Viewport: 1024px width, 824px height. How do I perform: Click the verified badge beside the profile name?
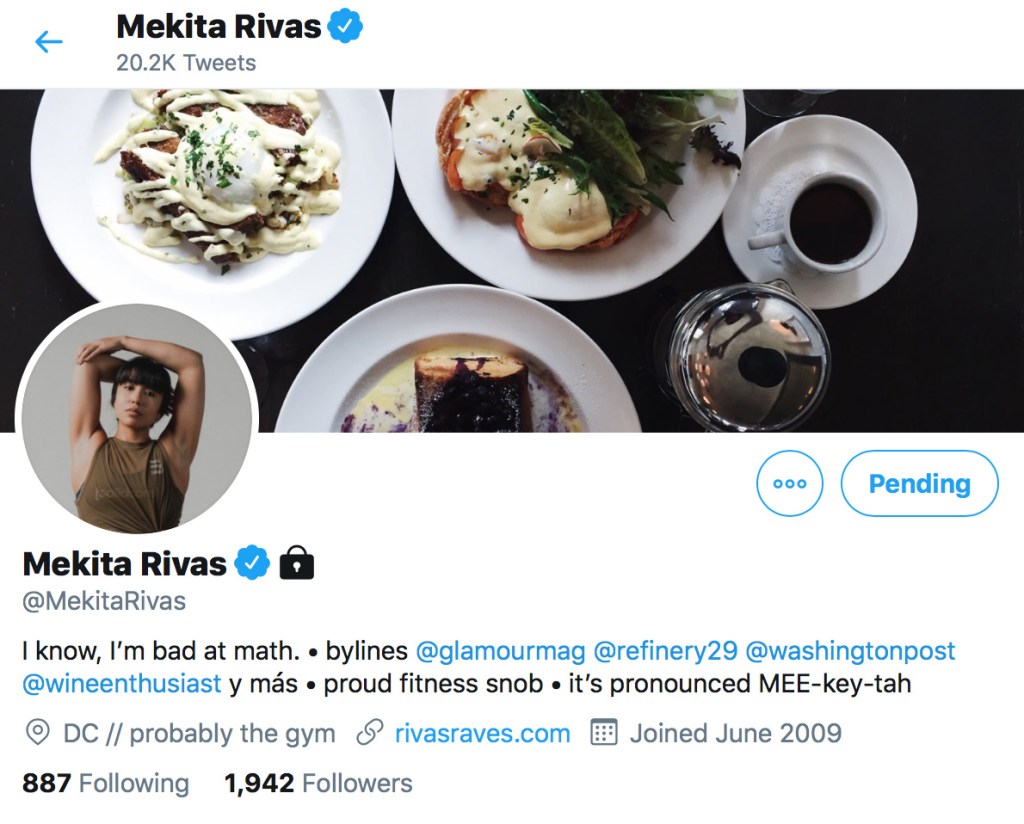point(252,564)
